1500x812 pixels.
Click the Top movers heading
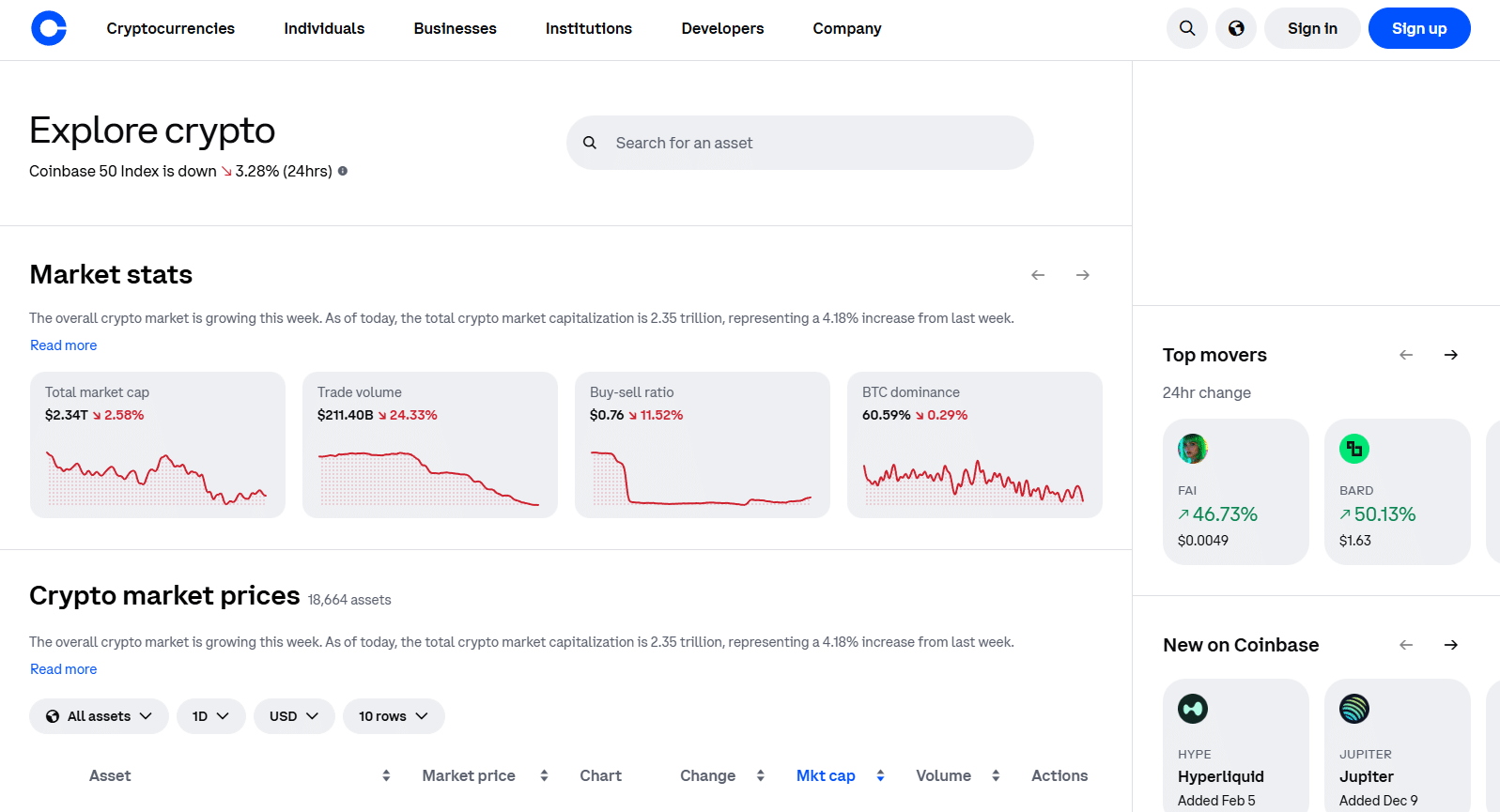[x=1214, y=355]
